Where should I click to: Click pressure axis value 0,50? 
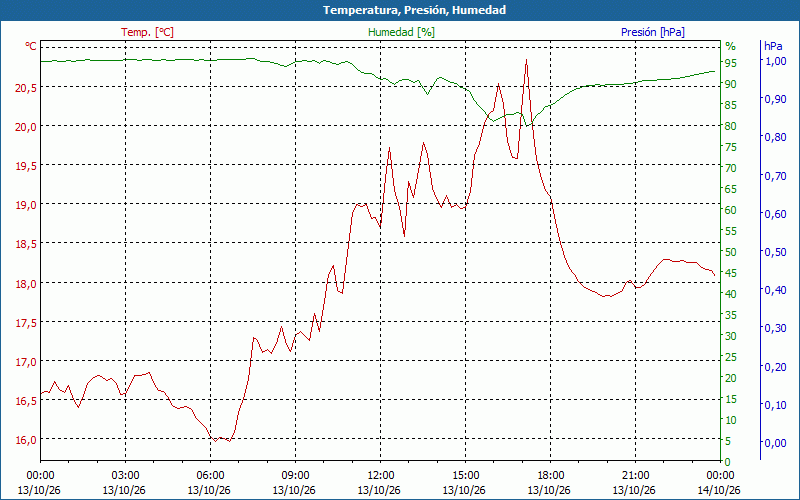coord(776,252)
